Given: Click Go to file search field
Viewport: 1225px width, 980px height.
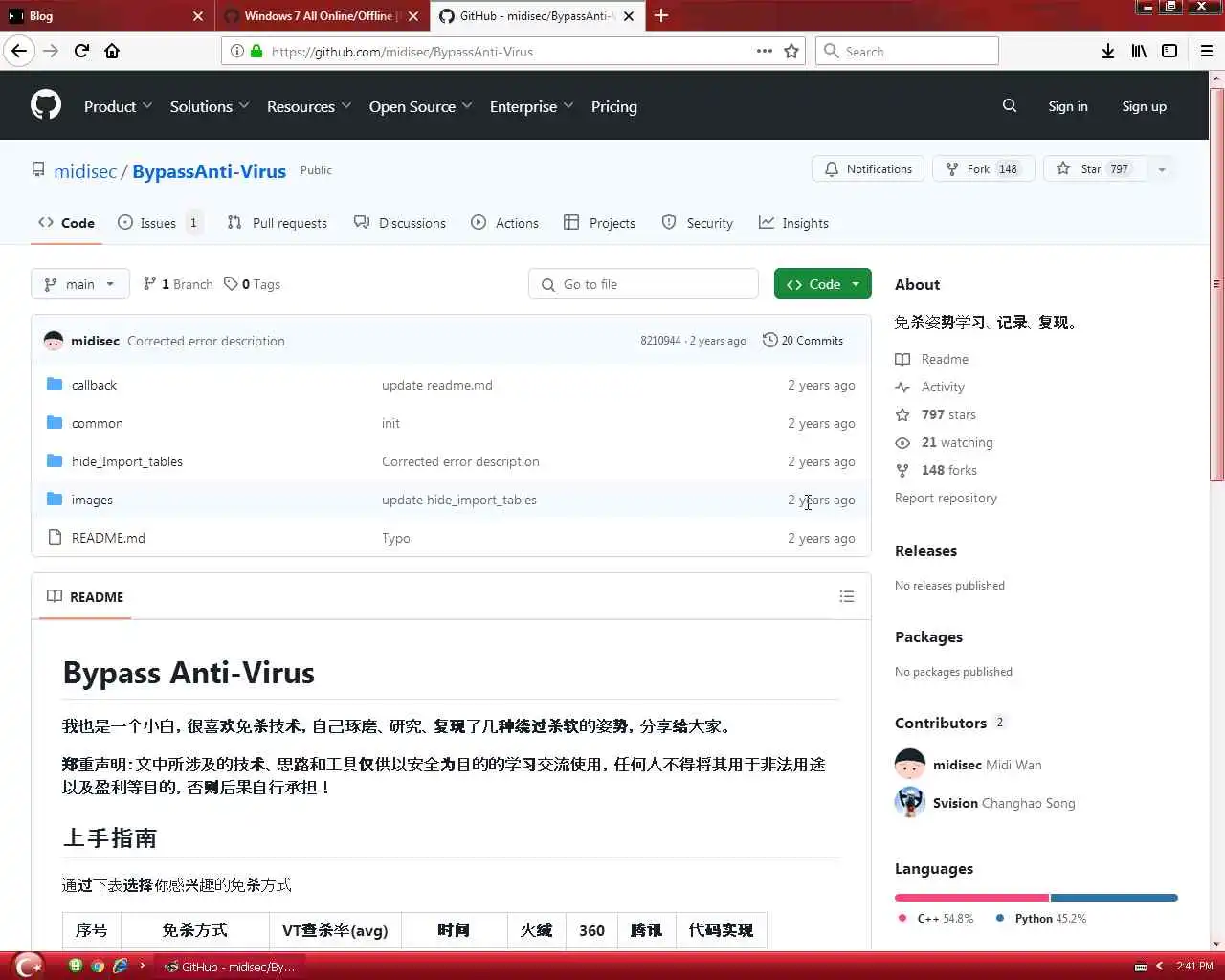Looking at the screenshot, I should coord(643,284).
